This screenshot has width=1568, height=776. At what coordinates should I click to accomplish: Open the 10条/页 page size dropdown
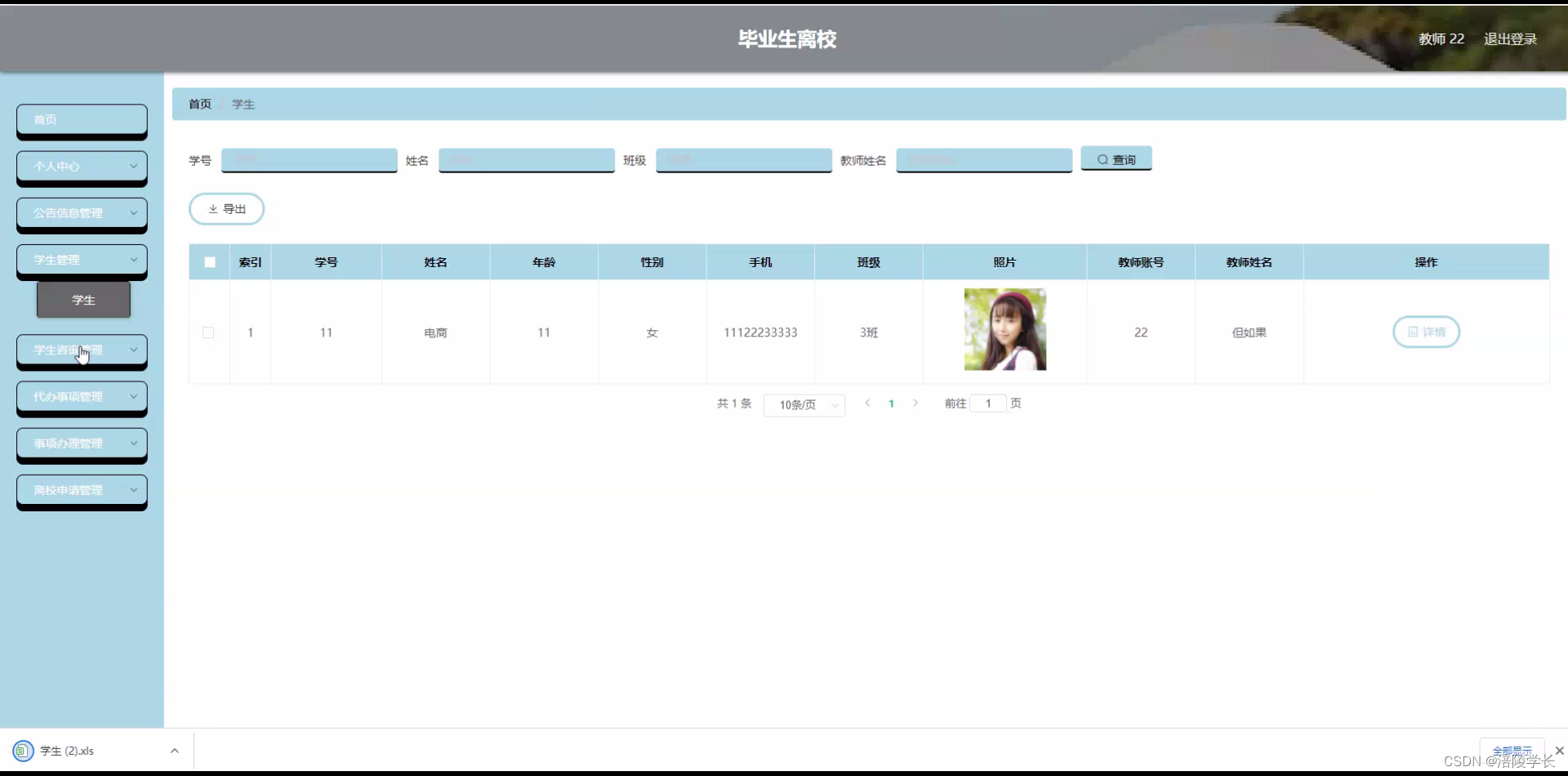coord(804,404)
